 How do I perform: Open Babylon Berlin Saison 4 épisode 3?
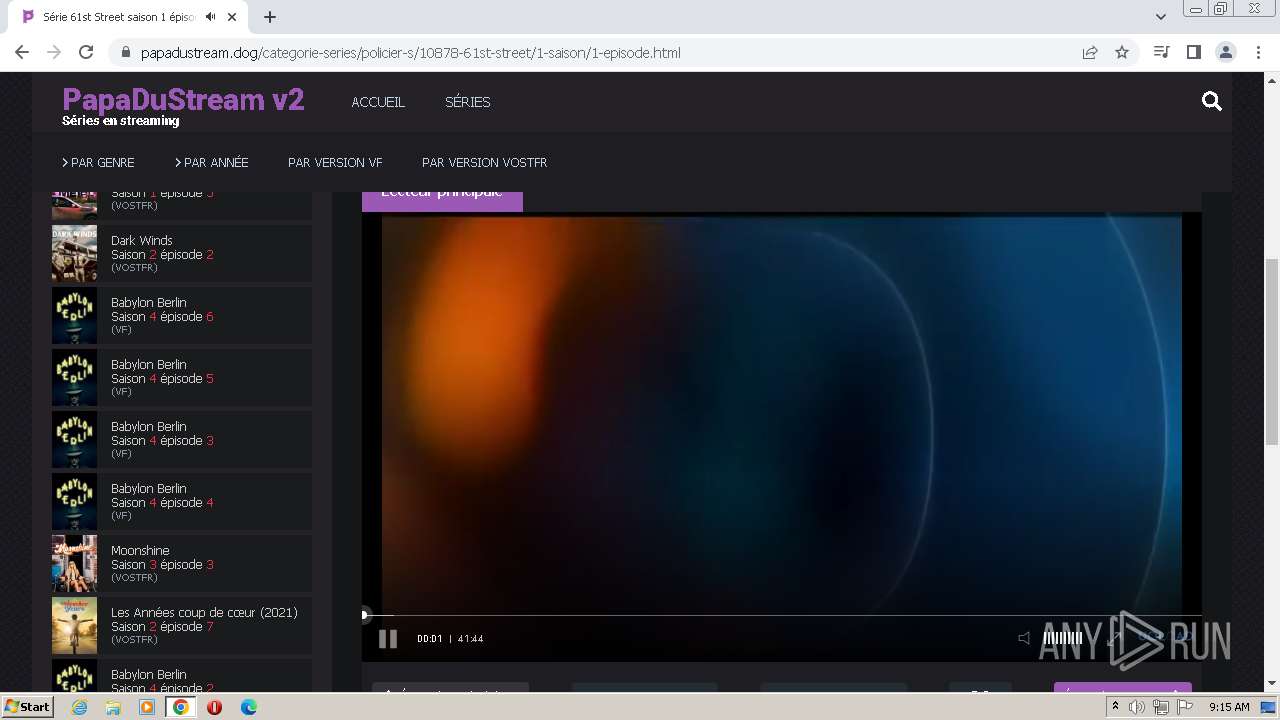(x=182, y=440)
